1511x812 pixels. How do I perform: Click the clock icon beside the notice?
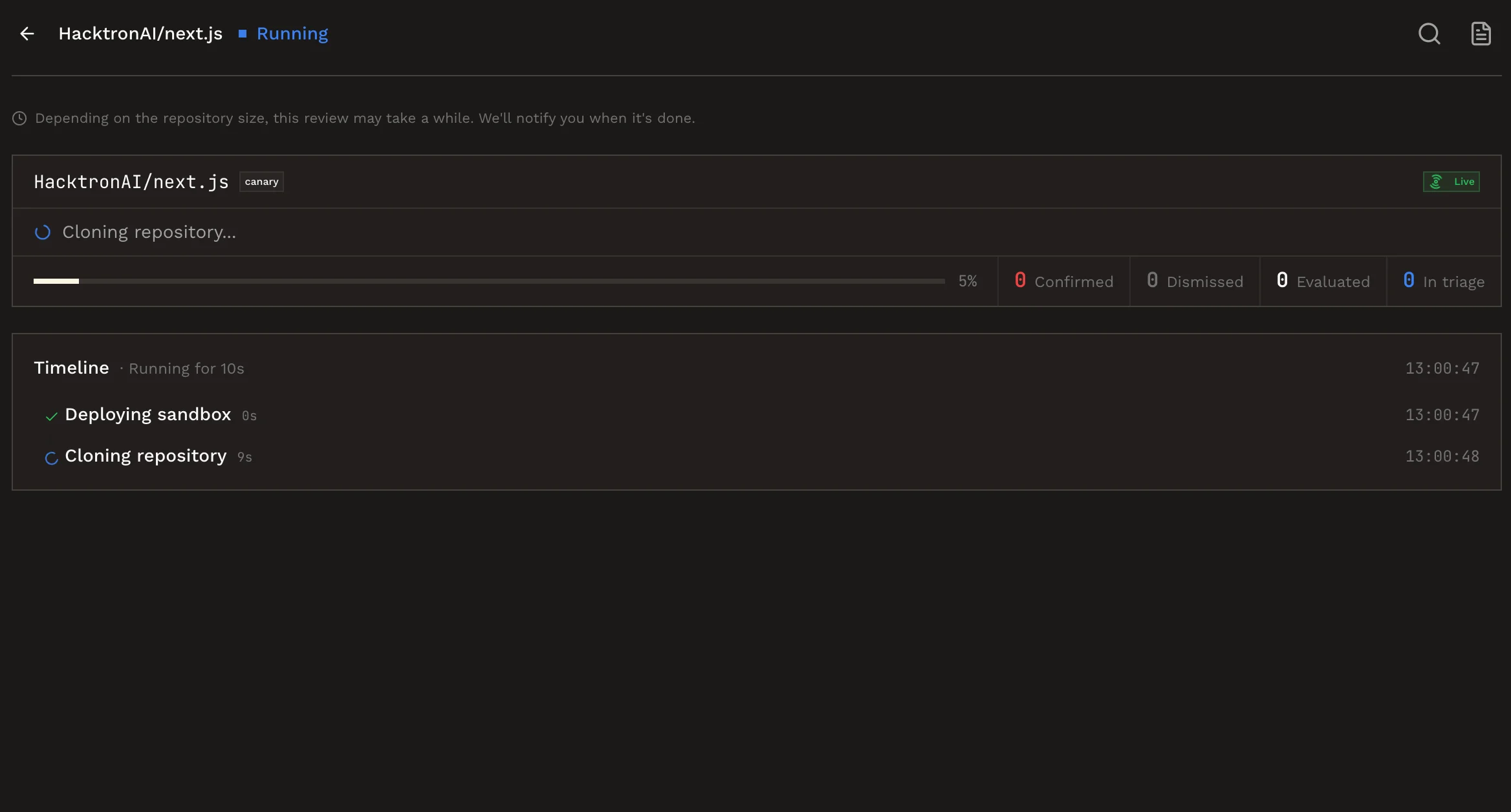click(19, 118)
